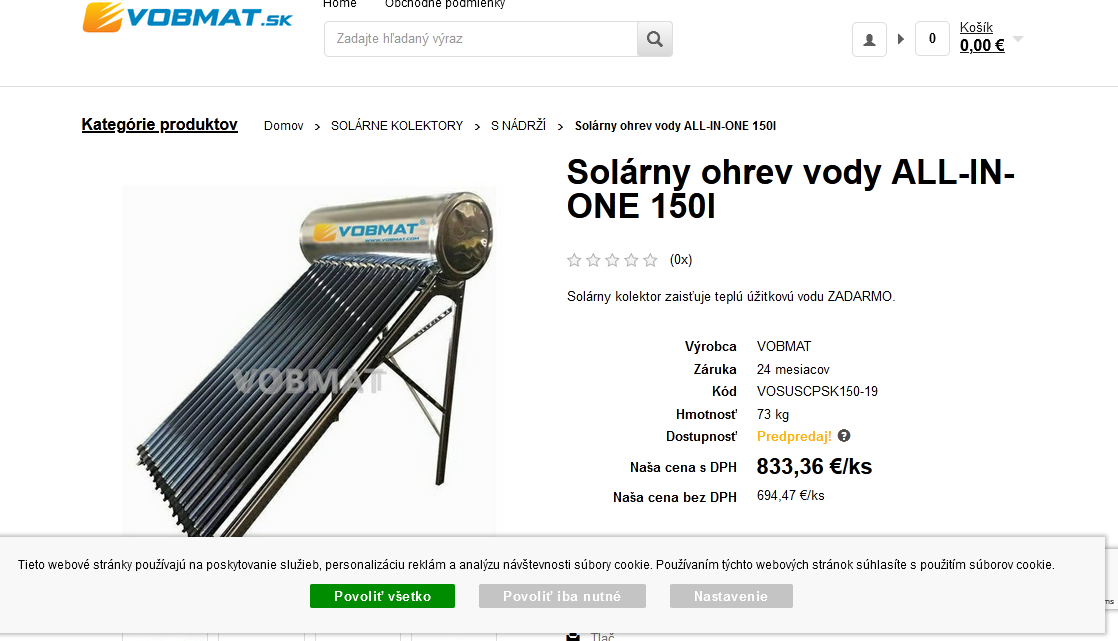Expand Kategórie produktov menu

pos(160,125)
